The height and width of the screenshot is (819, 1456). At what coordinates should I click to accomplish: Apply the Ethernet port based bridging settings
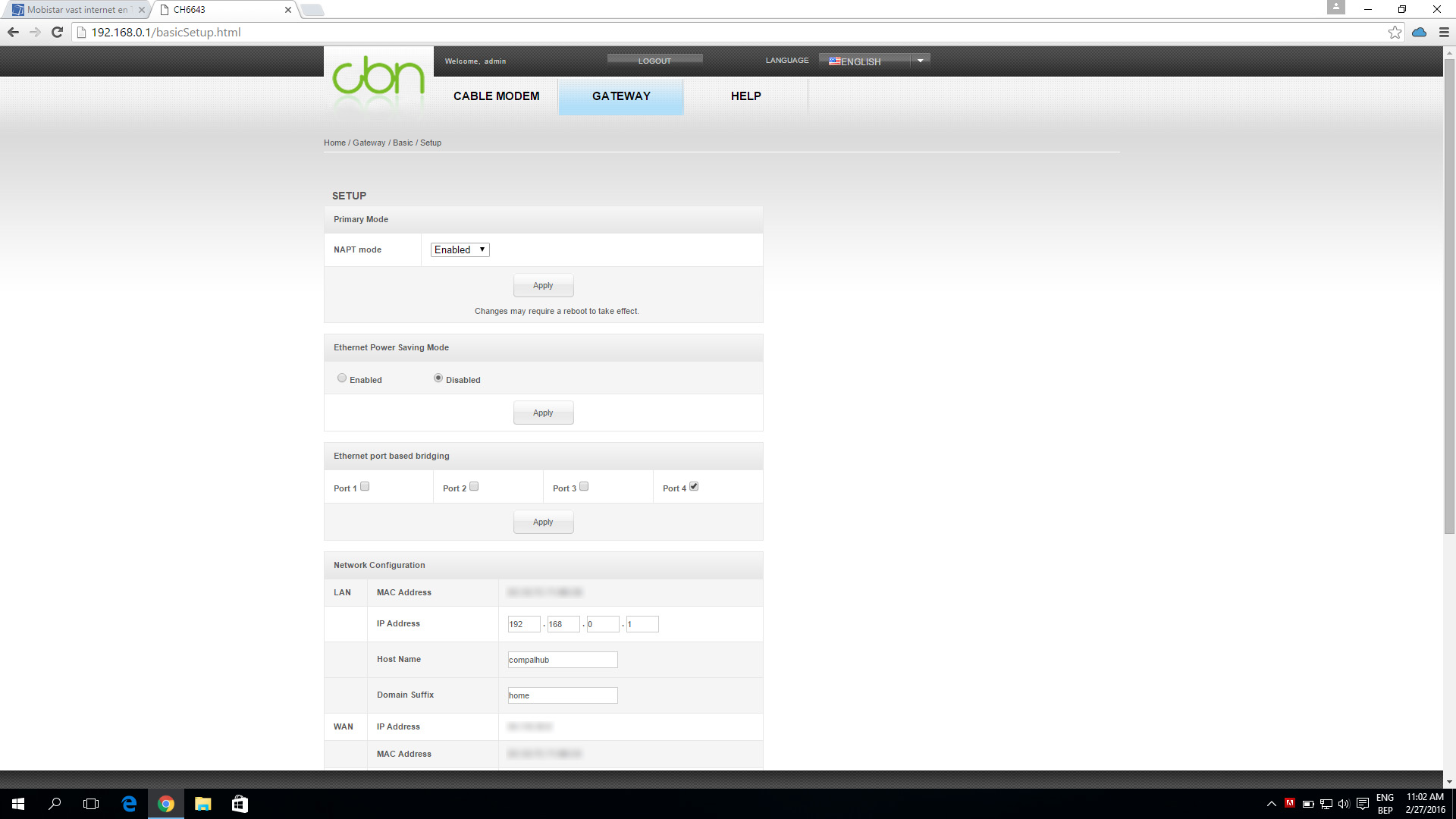click(543, 522)
